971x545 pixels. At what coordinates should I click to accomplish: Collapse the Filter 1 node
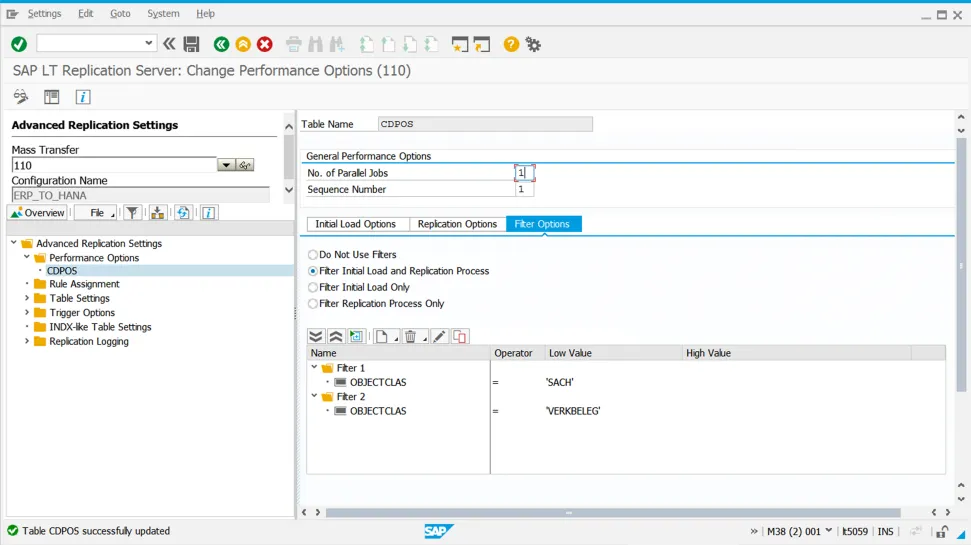(314, 368)
